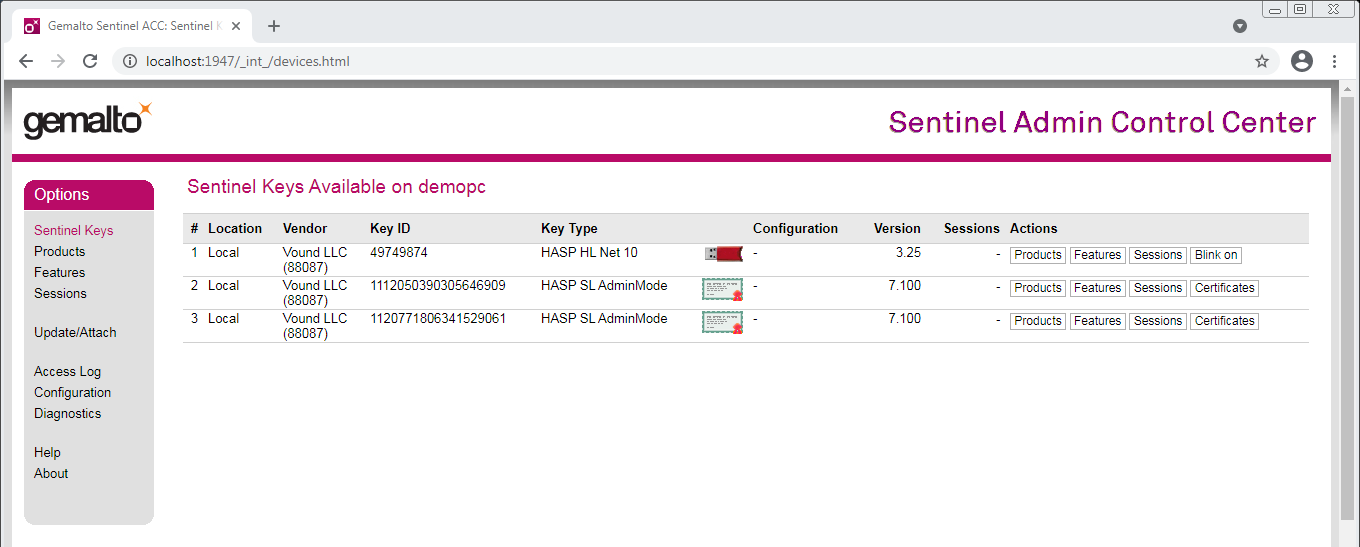Go back using the browser back arrow

(x=26, y=61)
